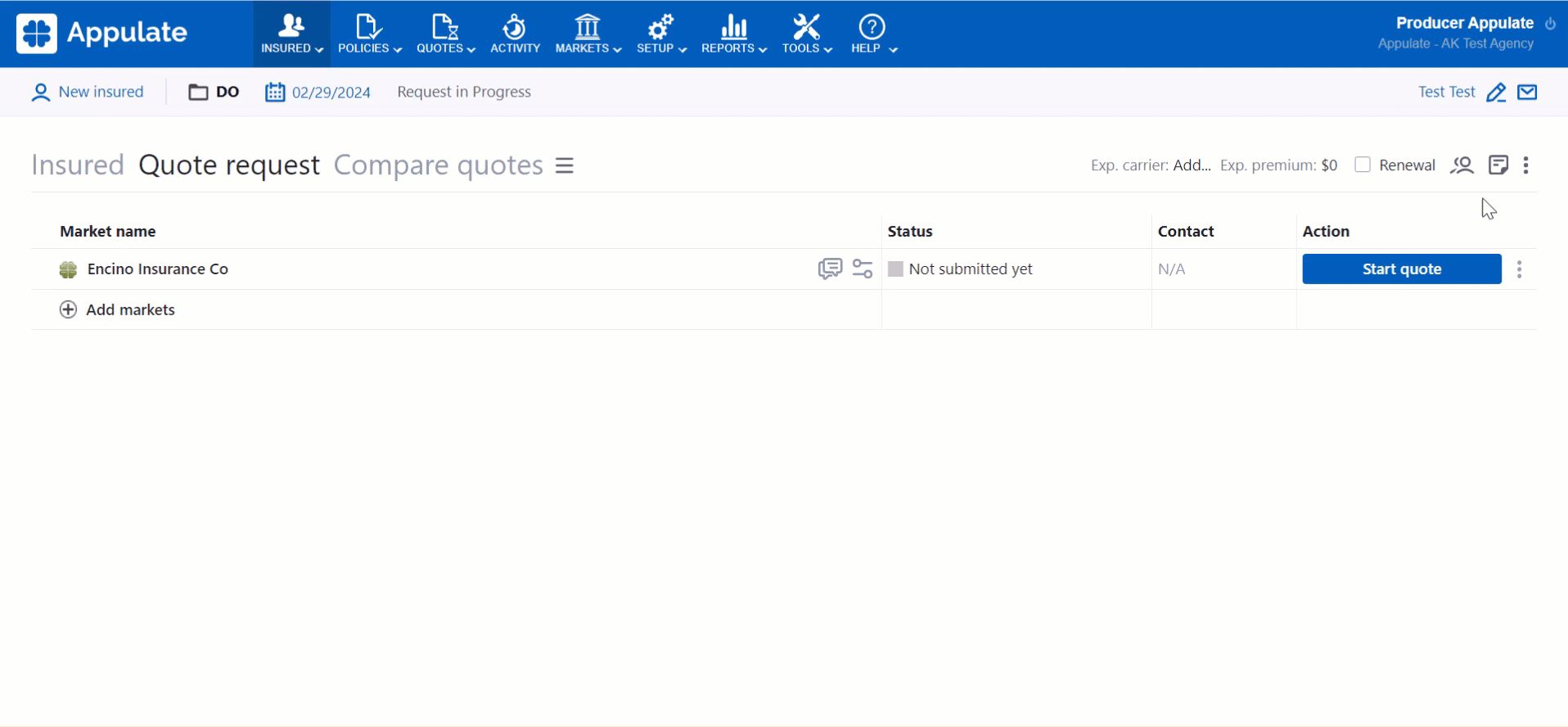Toggle the Renewal checkbox

pos(1363,165)
